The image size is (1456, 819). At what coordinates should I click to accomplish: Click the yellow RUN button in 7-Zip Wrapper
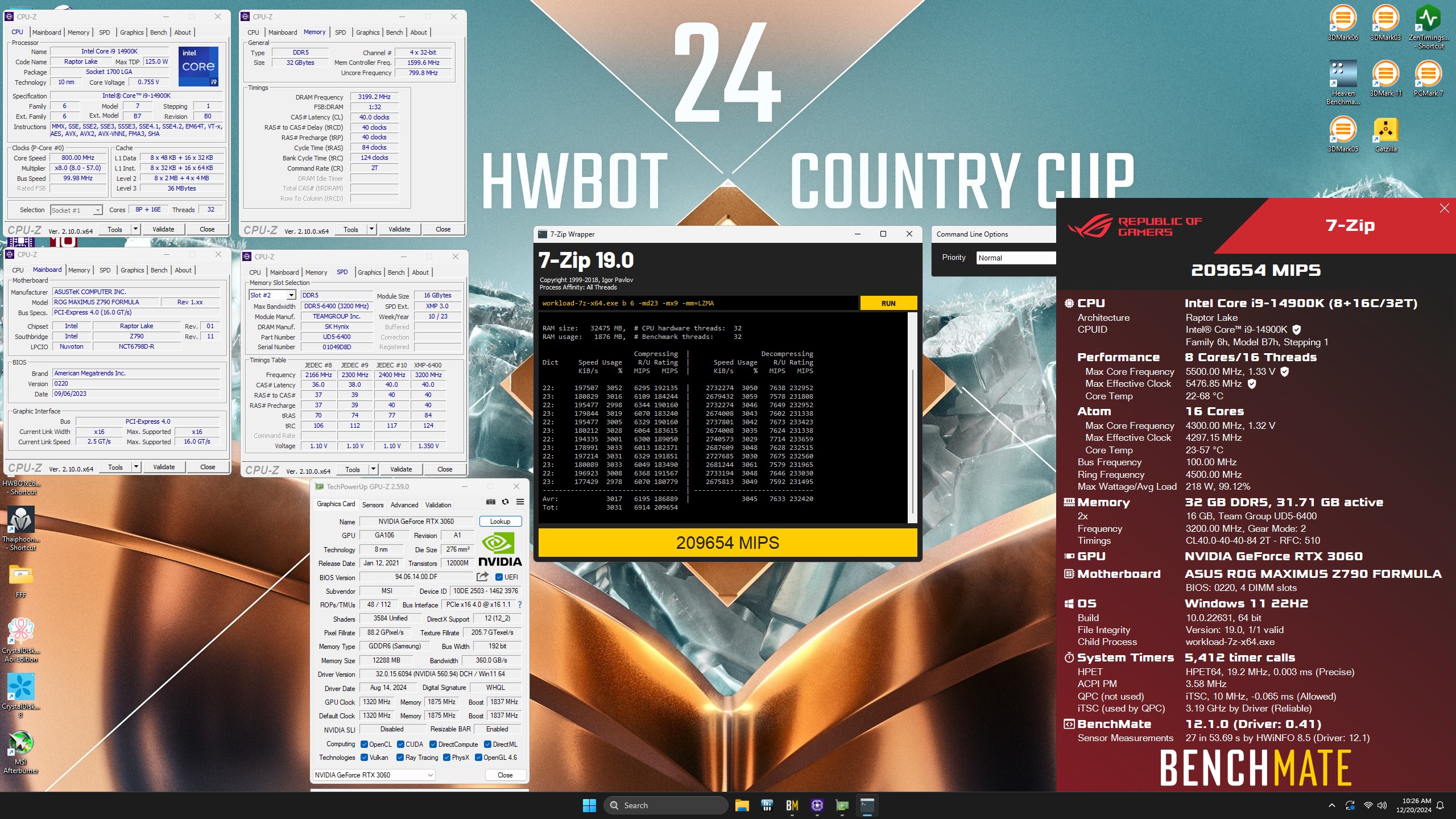click(888, 303)
